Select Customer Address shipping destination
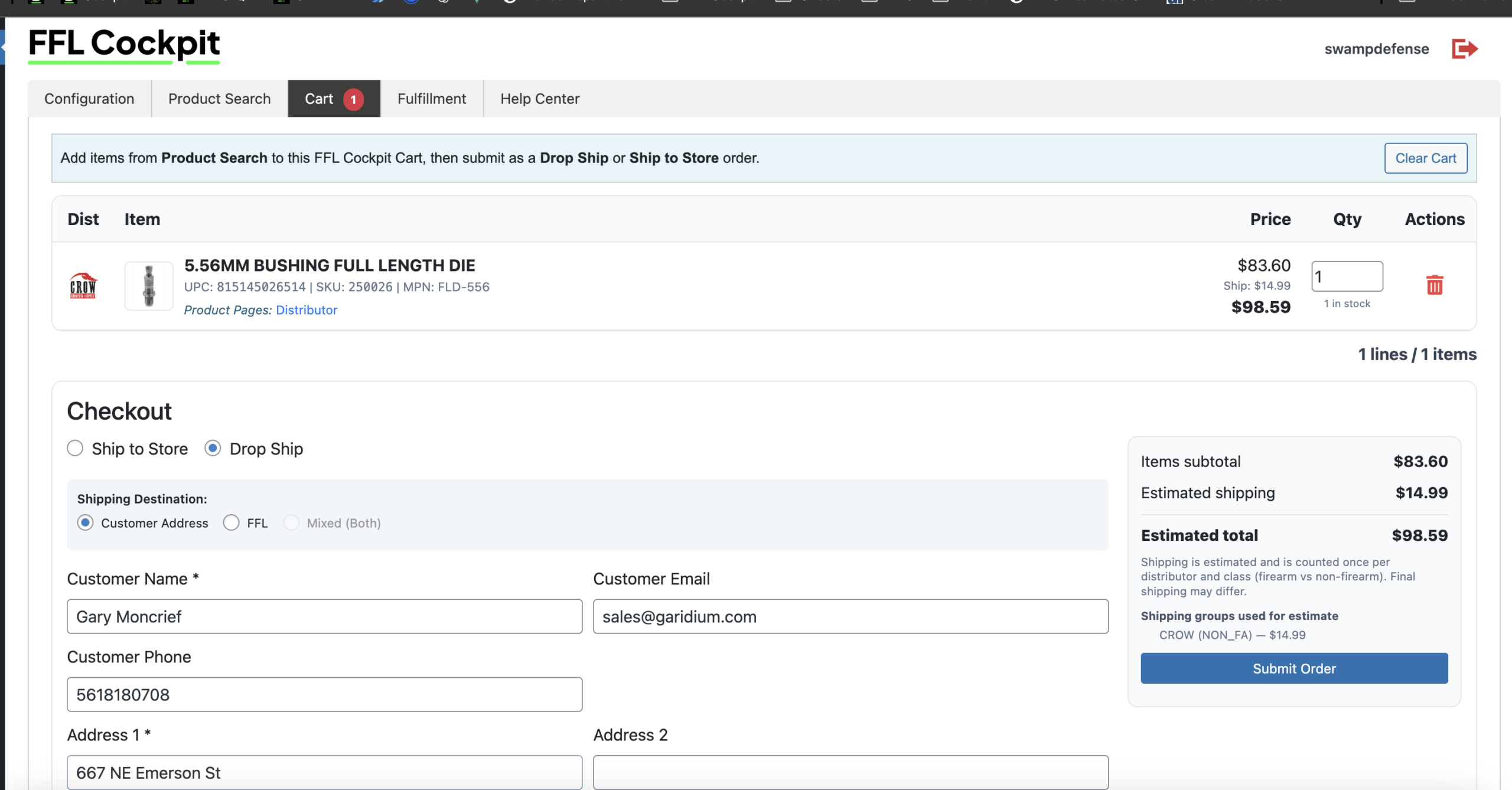Image resolution: width=1512 pixels, height=790 pixels. pos(86,523)
